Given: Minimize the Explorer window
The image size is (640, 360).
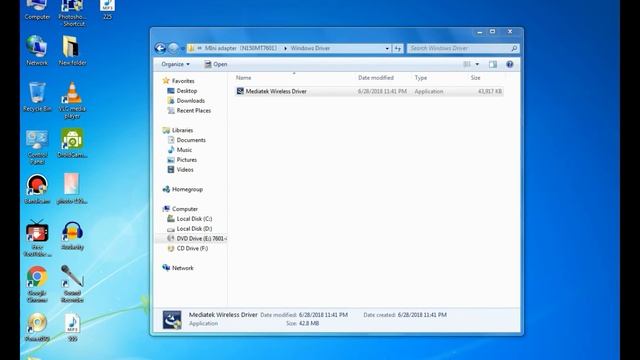Looking at the screenshot, I should [480, 32].
